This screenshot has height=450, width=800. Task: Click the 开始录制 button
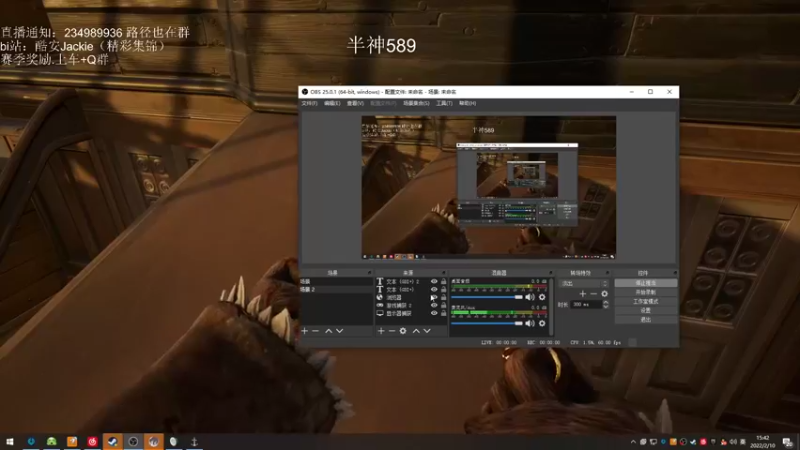pyautogui.click(x=646, y=292)
